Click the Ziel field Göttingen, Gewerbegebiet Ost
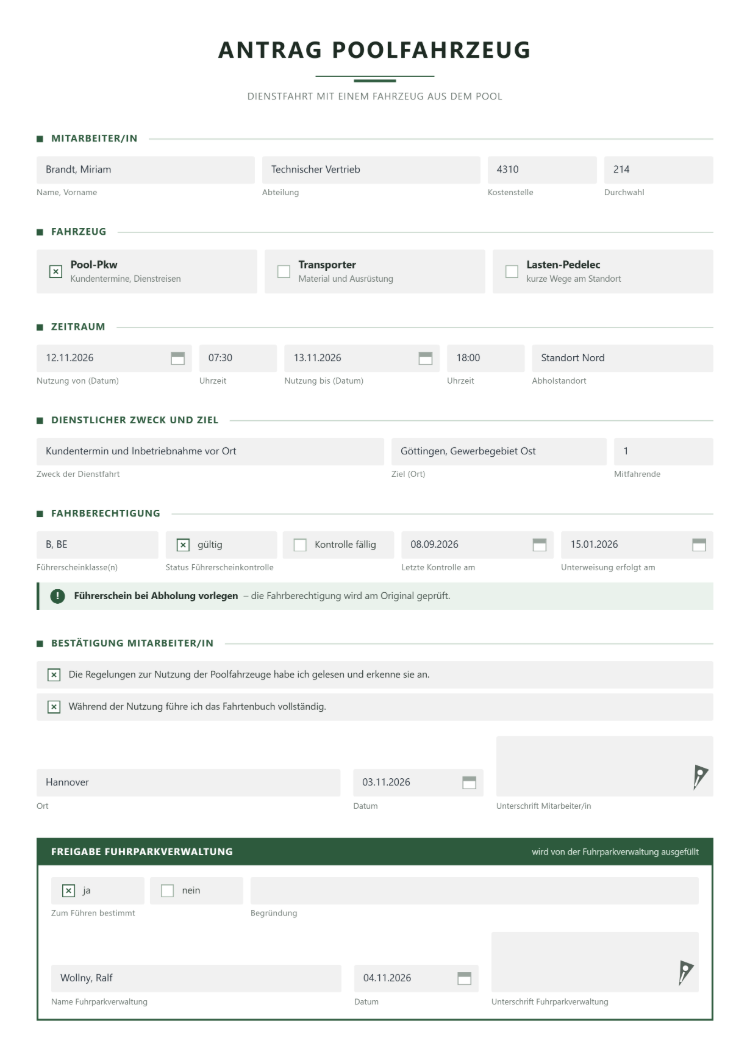Viewport: 750px width, 1060px height. point(499,452)
